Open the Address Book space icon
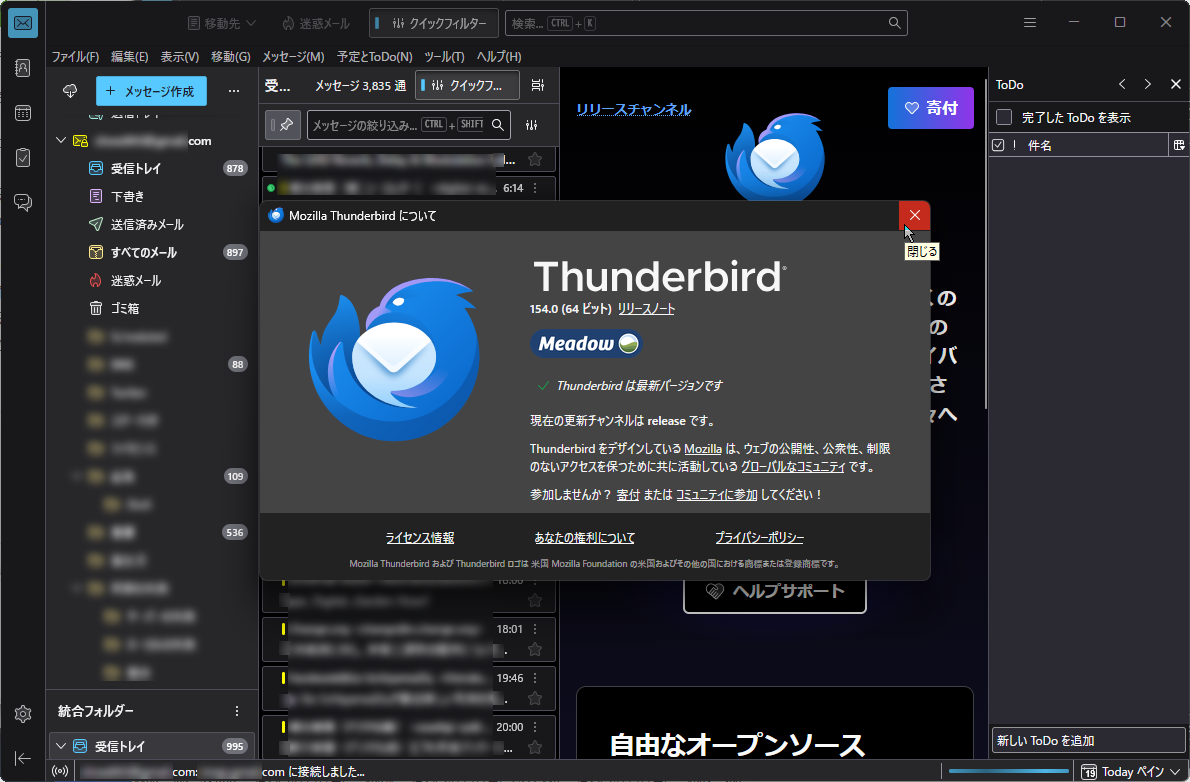The height and width of the screenshot is (782, 1190). tap(23, 68)
